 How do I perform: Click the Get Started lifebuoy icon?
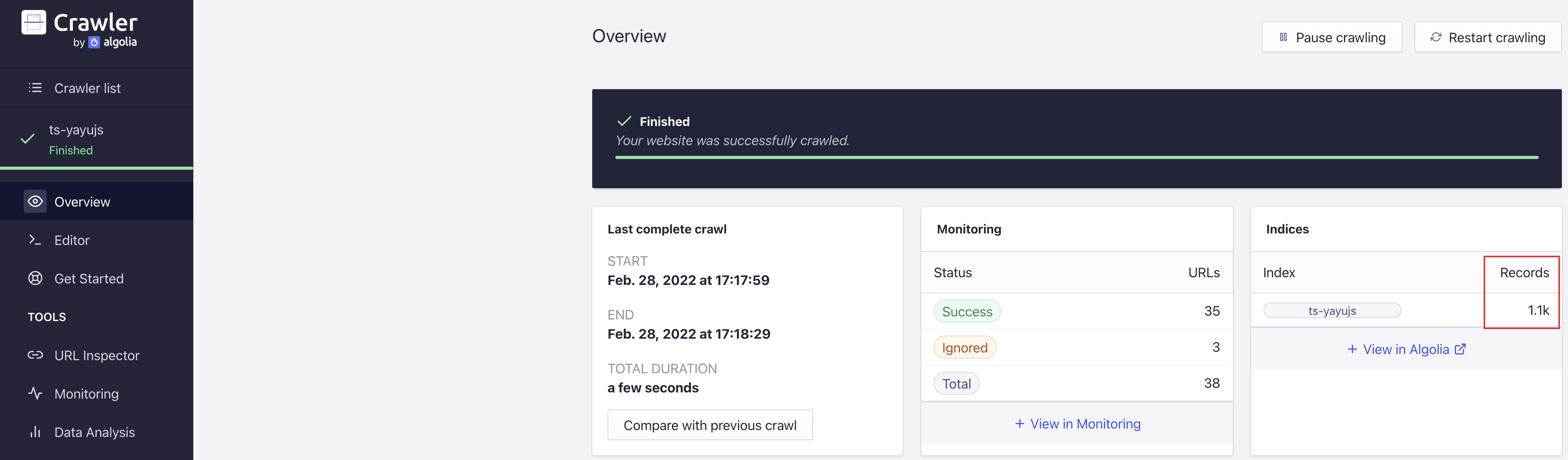(x=35, y=278)
